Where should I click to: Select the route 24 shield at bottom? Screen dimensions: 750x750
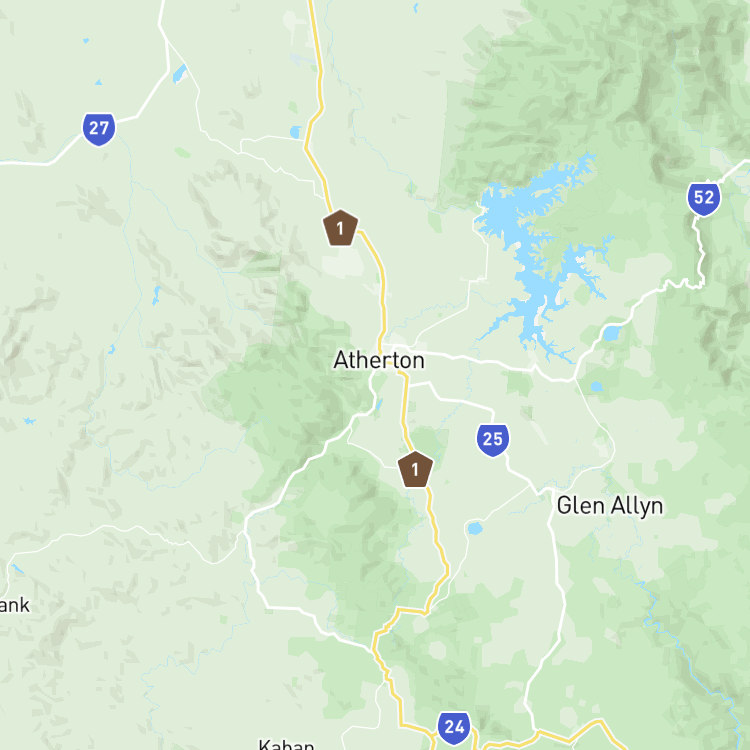pos(454,728)
